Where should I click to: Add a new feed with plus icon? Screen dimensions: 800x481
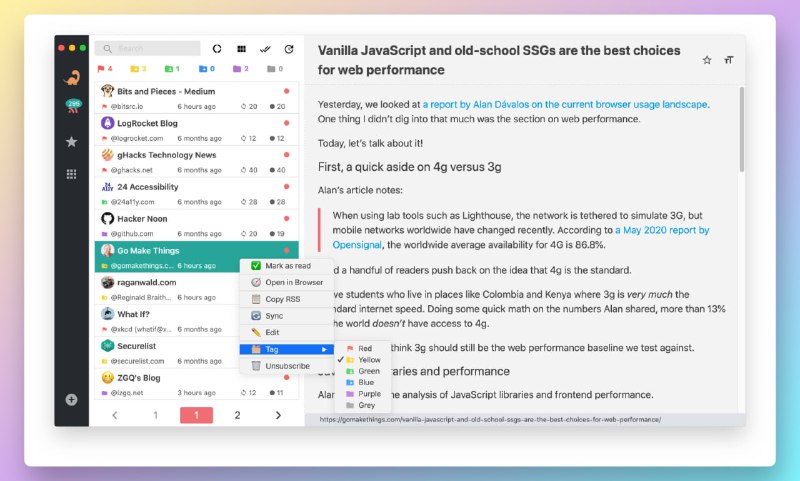(72, 399)
